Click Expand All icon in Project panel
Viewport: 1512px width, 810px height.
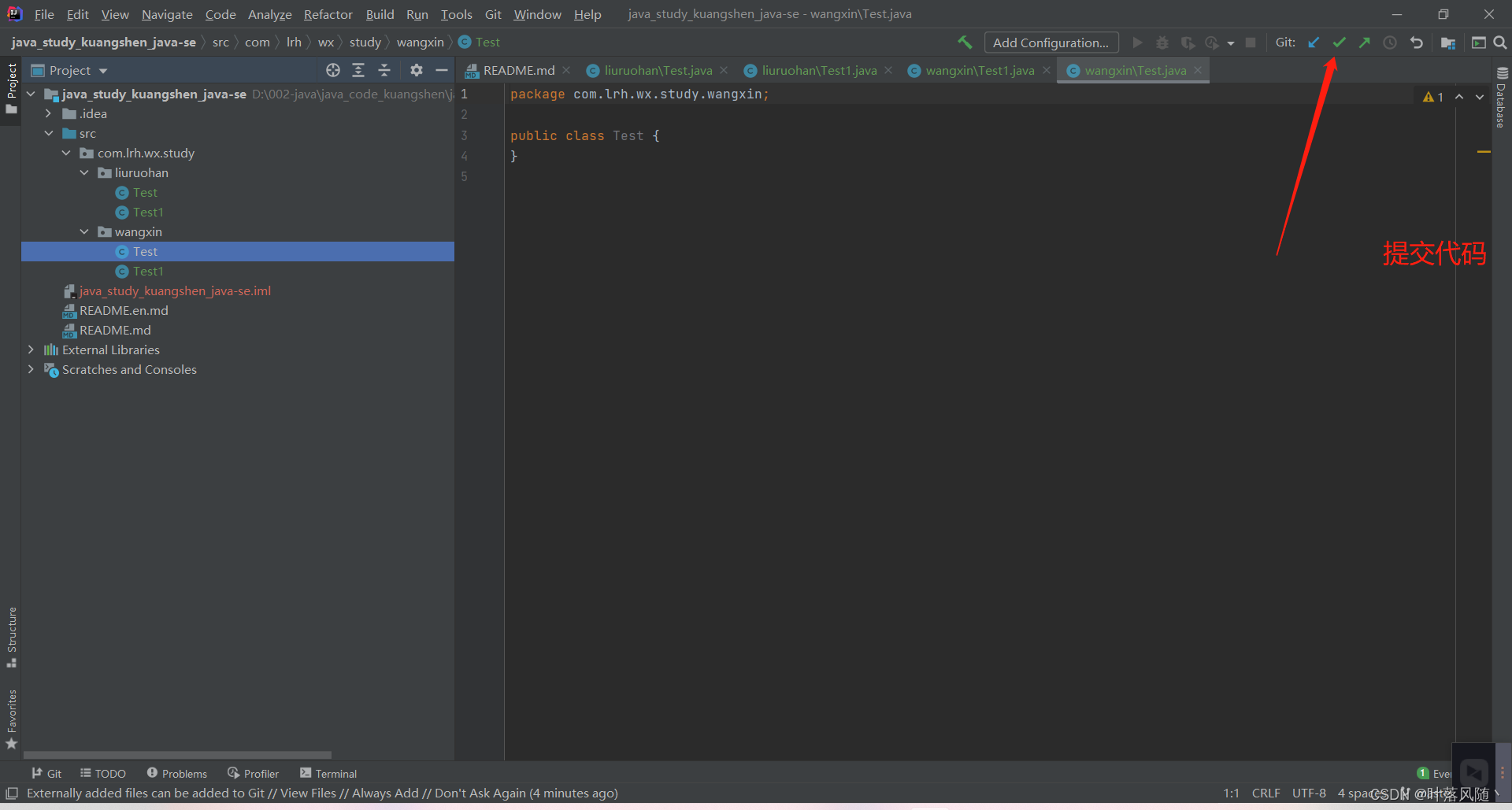coord(358,70)
